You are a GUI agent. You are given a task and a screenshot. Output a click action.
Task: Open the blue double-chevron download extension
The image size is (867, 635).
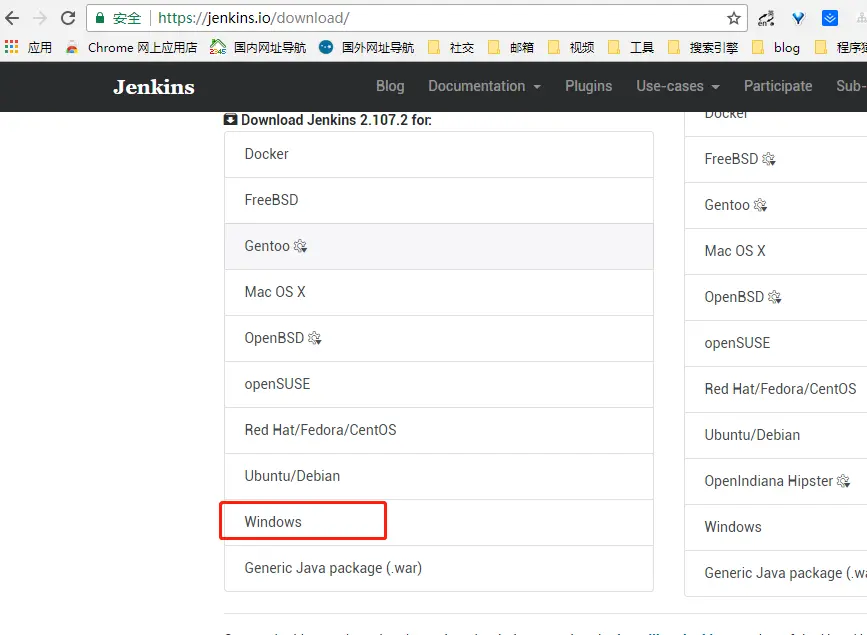(829, 18)
